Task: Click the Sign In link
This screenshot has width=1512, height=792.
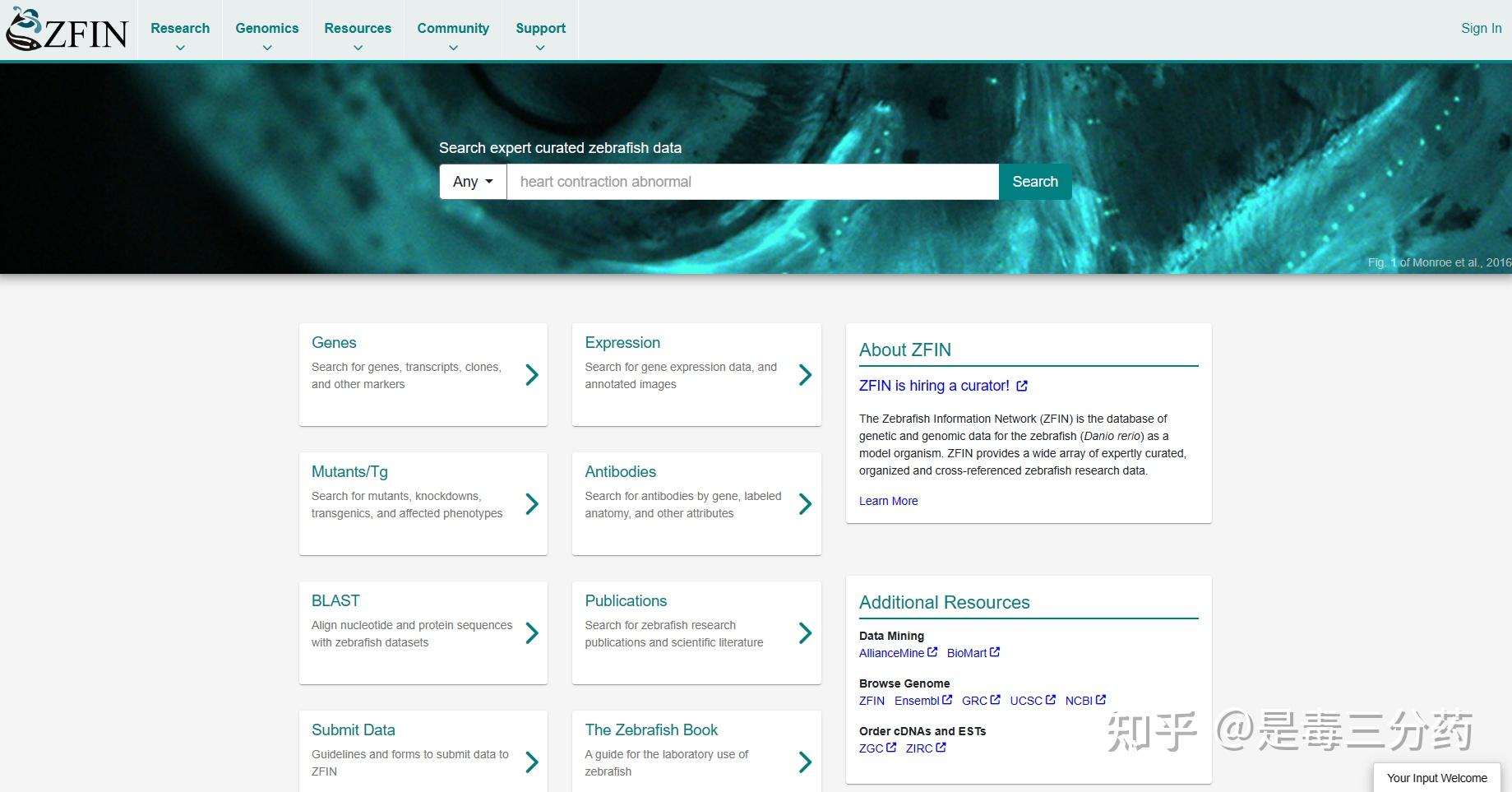Action: (x=1481, y=28)
